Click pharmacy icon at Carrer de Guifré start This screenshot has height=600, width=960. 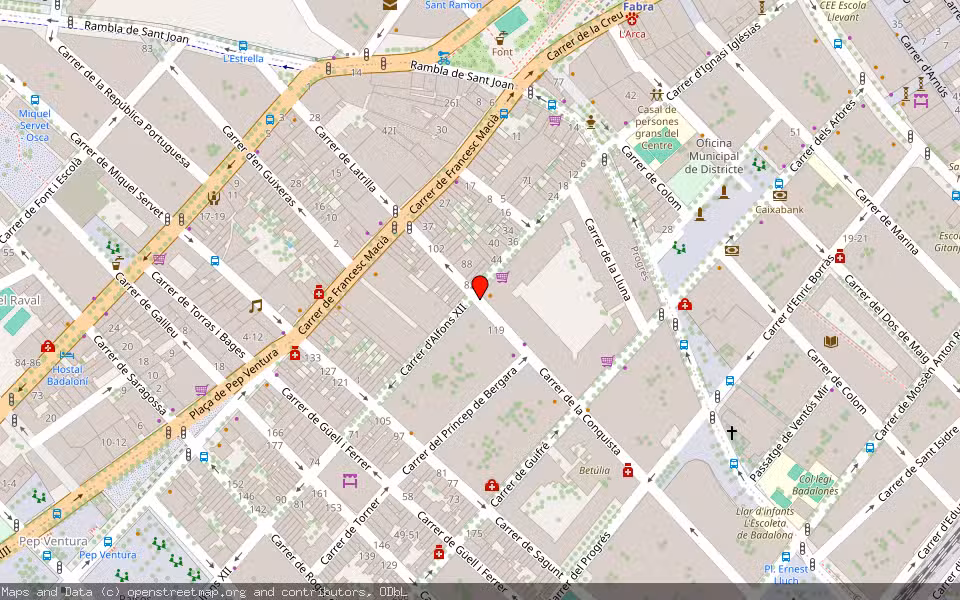491,486
